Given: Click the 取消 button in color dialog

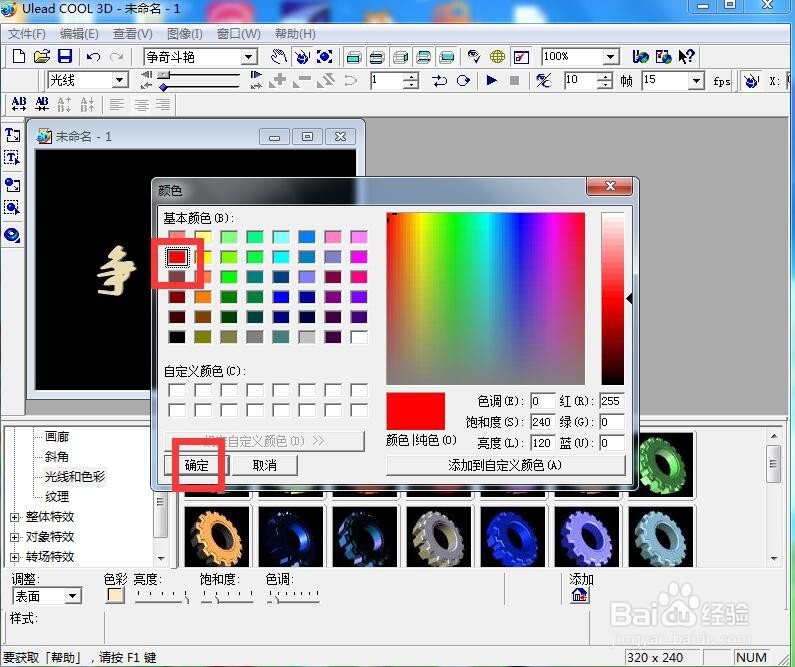Looking at the screenshot, I should click(x=265, y=465).
